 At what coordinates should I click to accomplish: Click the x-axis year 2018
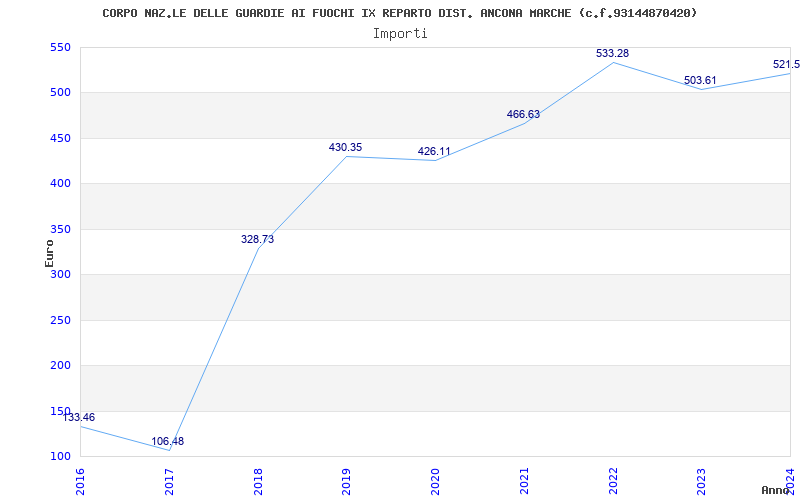pyautogui.click(x=258, y=482)
